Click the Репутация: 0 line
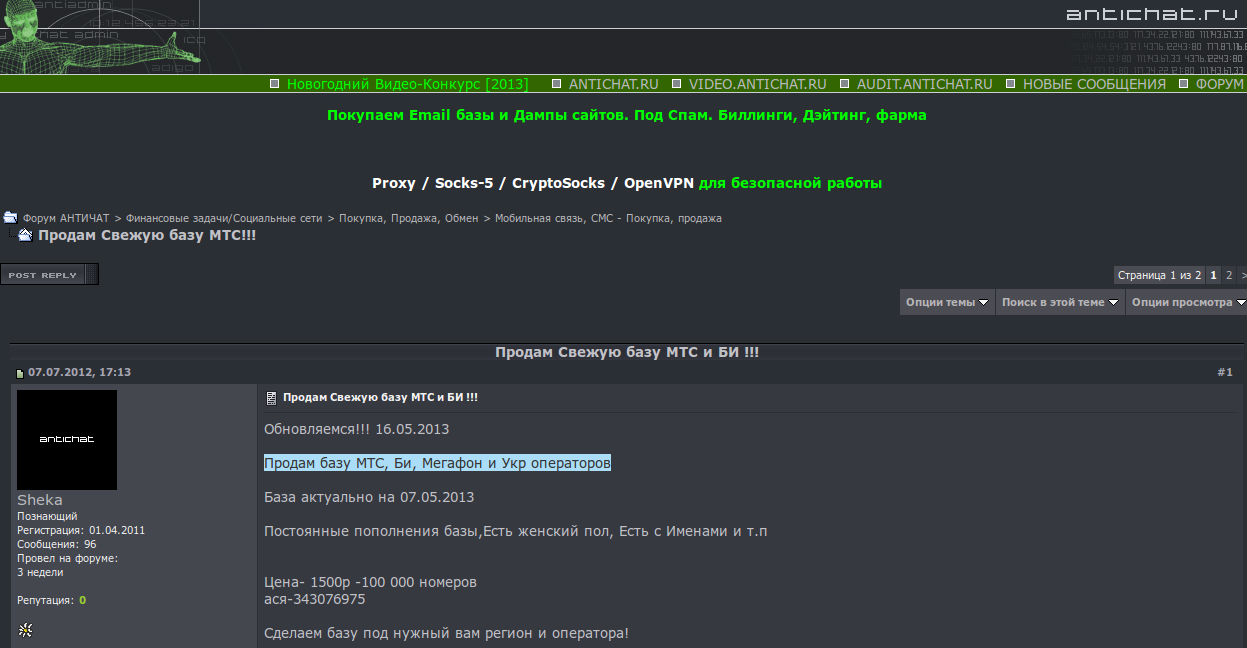Viewport: 1247px width, 648px height. tap(51, 600)
